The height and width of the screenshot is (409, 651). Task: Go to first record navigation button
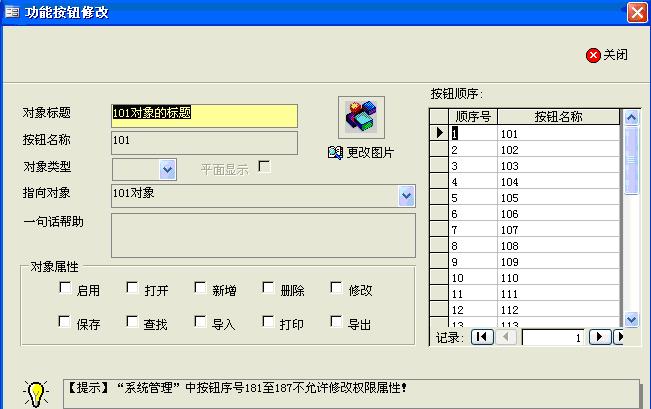pyautogui.click(x=481, y=338)
